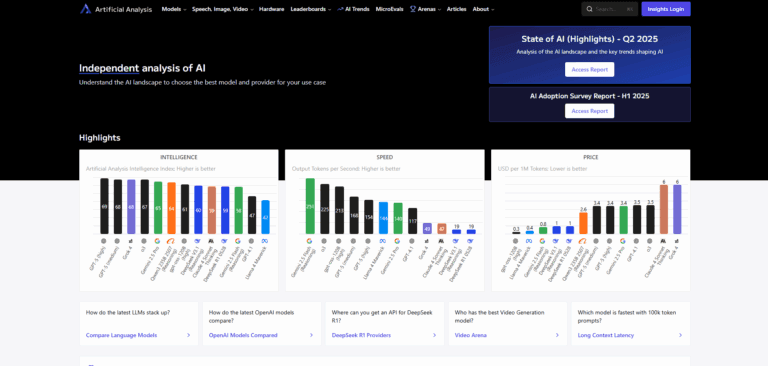Click the AI Trends chart icon
Image resolution: width=768 pixels, height=366 pixels.
coord(340,9)
